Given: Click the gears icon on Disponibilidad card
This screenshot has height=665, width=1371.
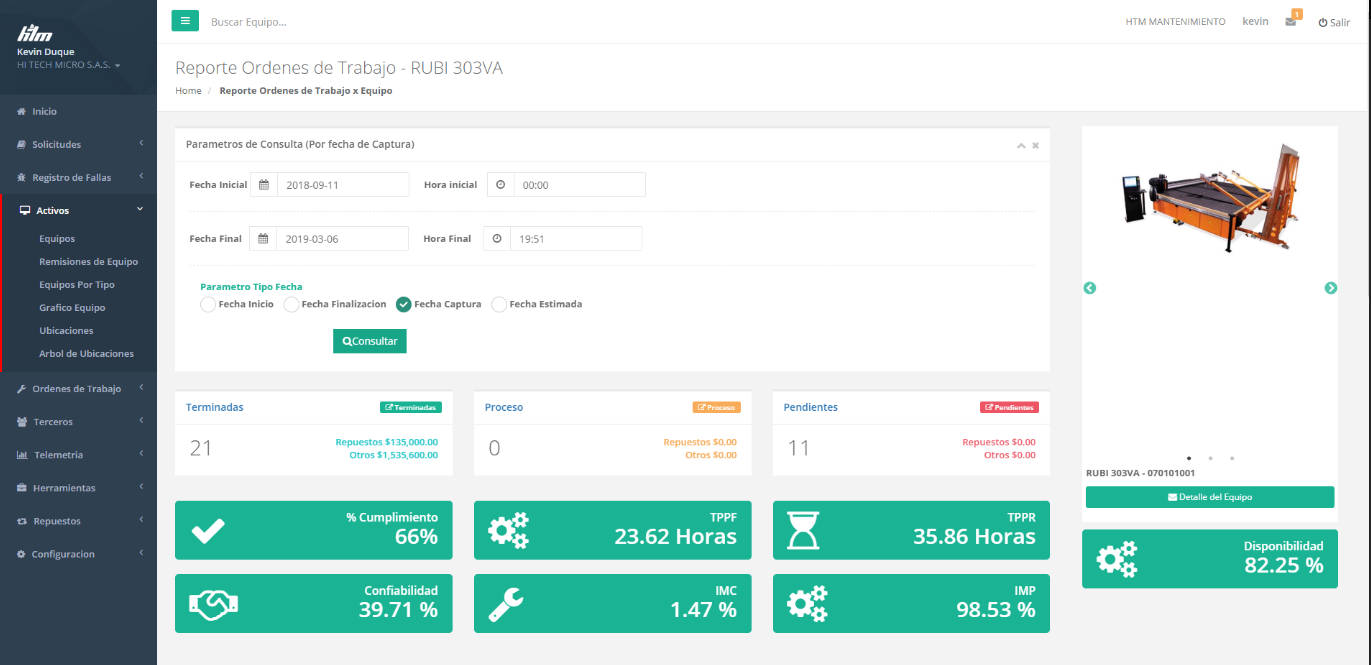Looking at the screenshot, I should click(1117, 559).
